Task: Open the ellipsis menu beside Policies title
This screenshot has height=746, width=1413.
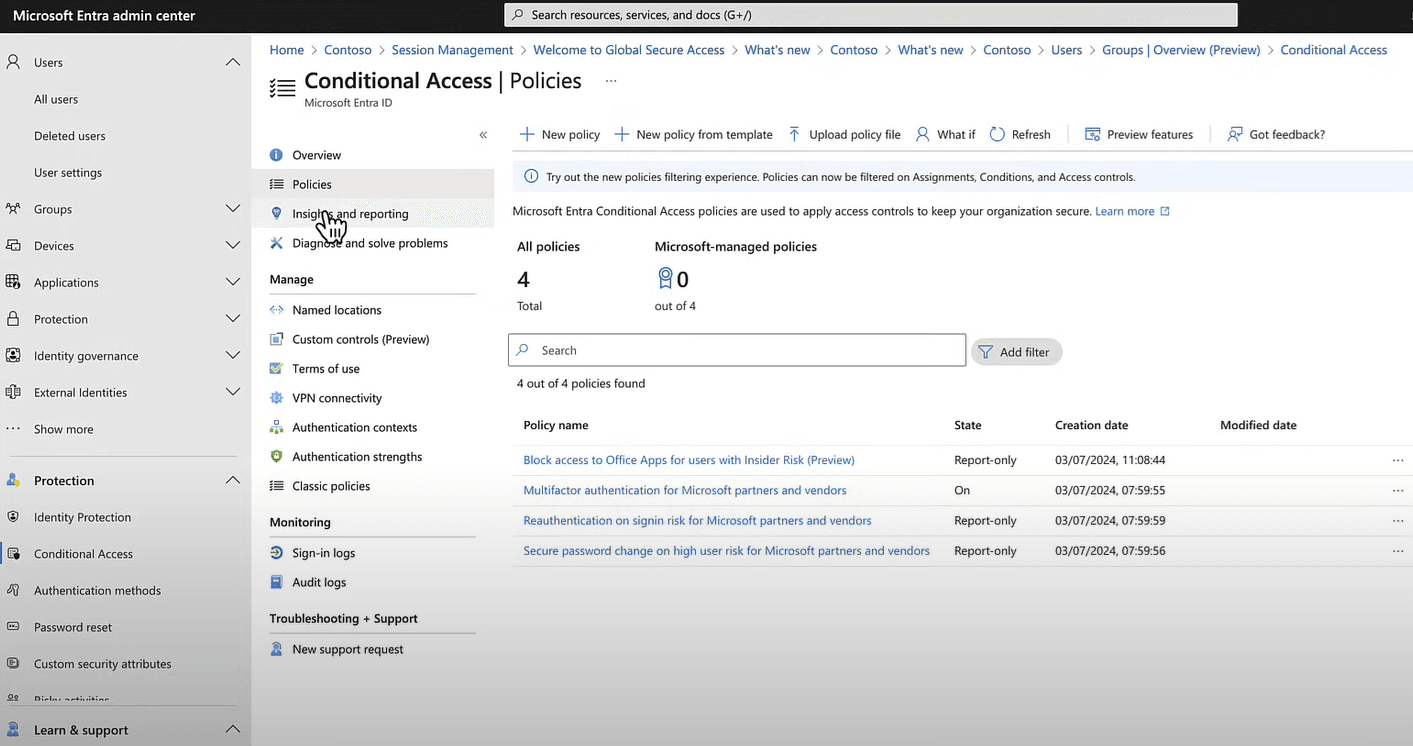Action: coord(611,81)
